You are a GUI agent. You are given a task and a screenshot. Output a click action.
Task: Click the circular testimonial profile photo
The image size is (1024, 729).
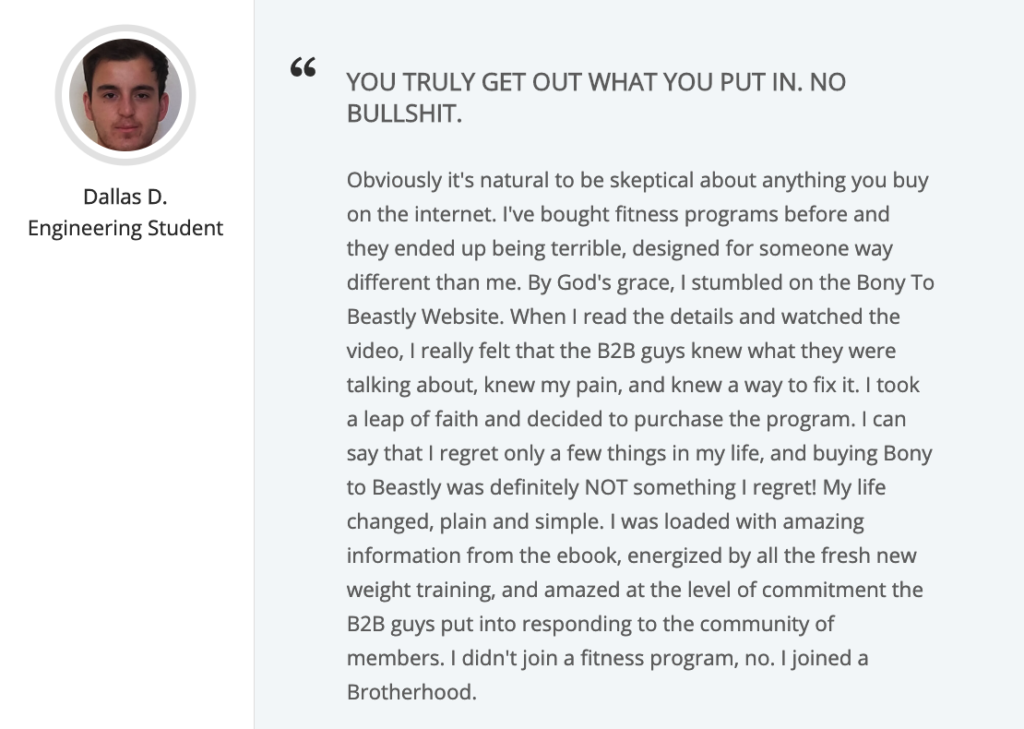pyautogui.click(x=125, y=96)
